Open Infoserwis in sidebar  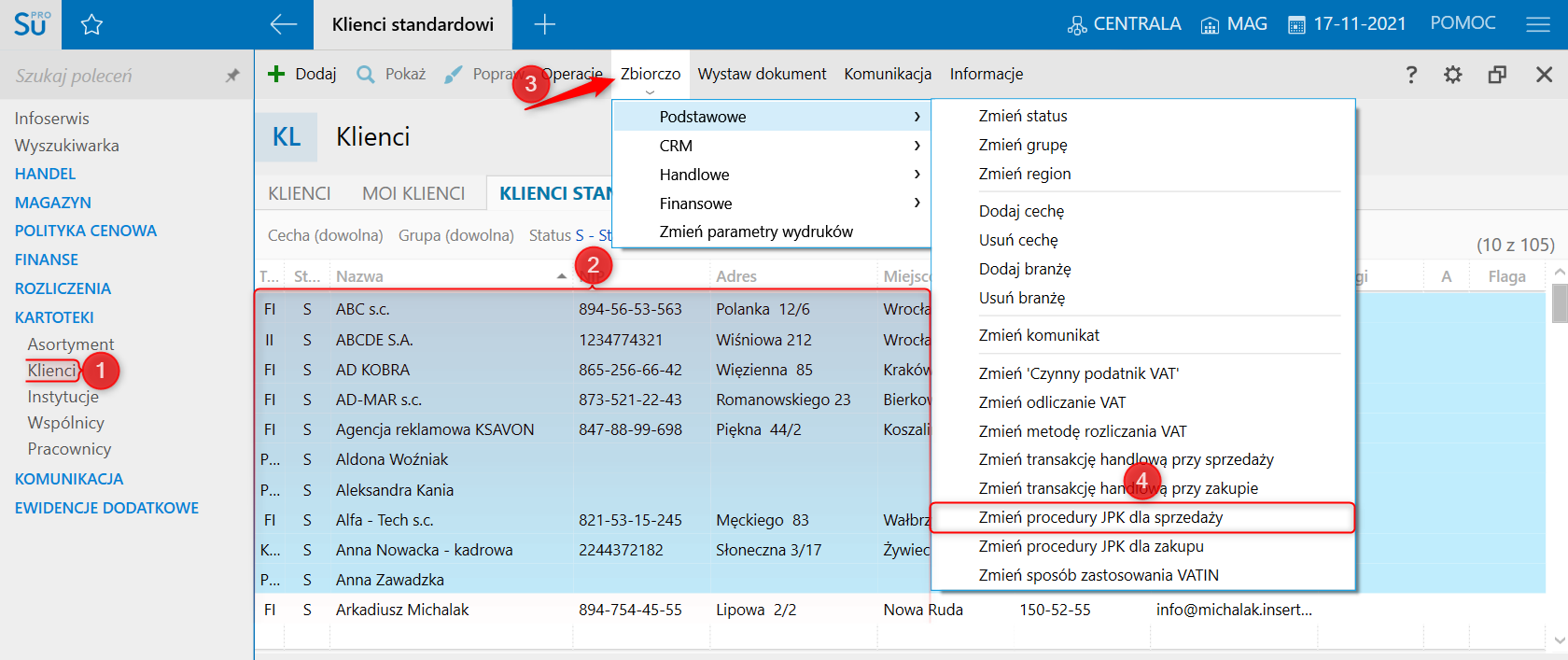(52, 119)
